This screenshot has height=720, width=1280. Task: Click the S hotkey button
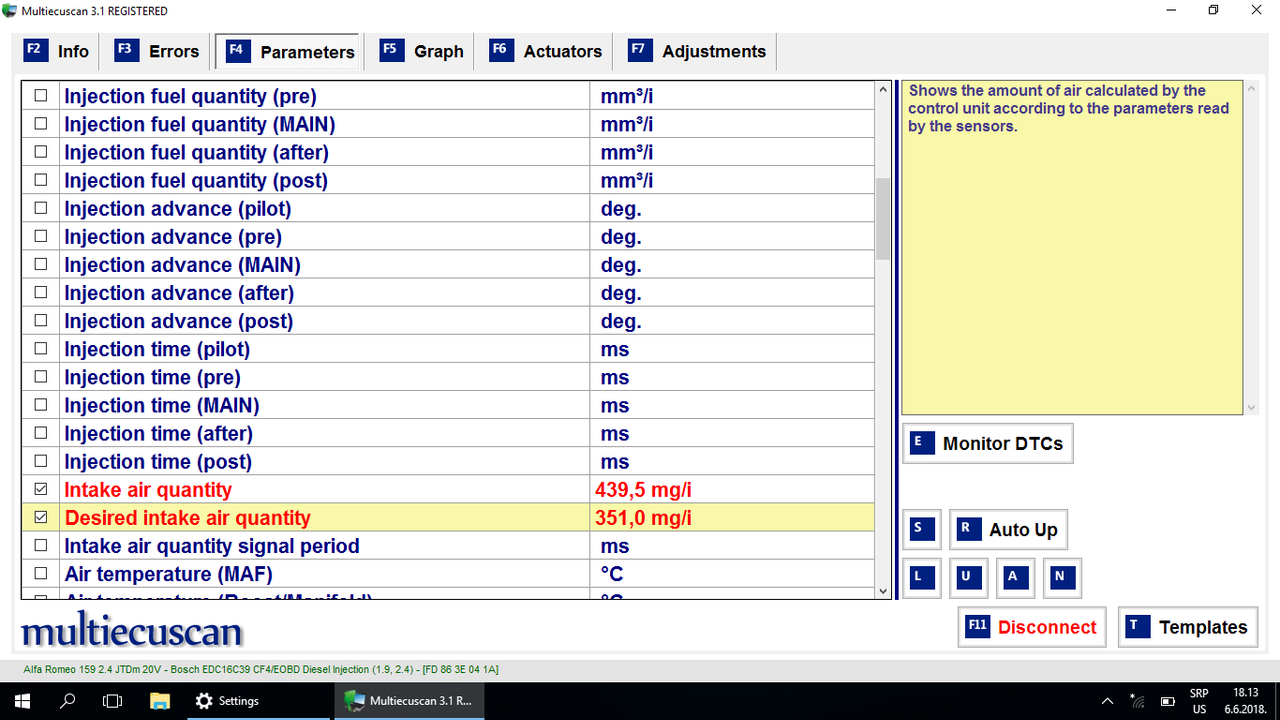click(x=921, y=529)
